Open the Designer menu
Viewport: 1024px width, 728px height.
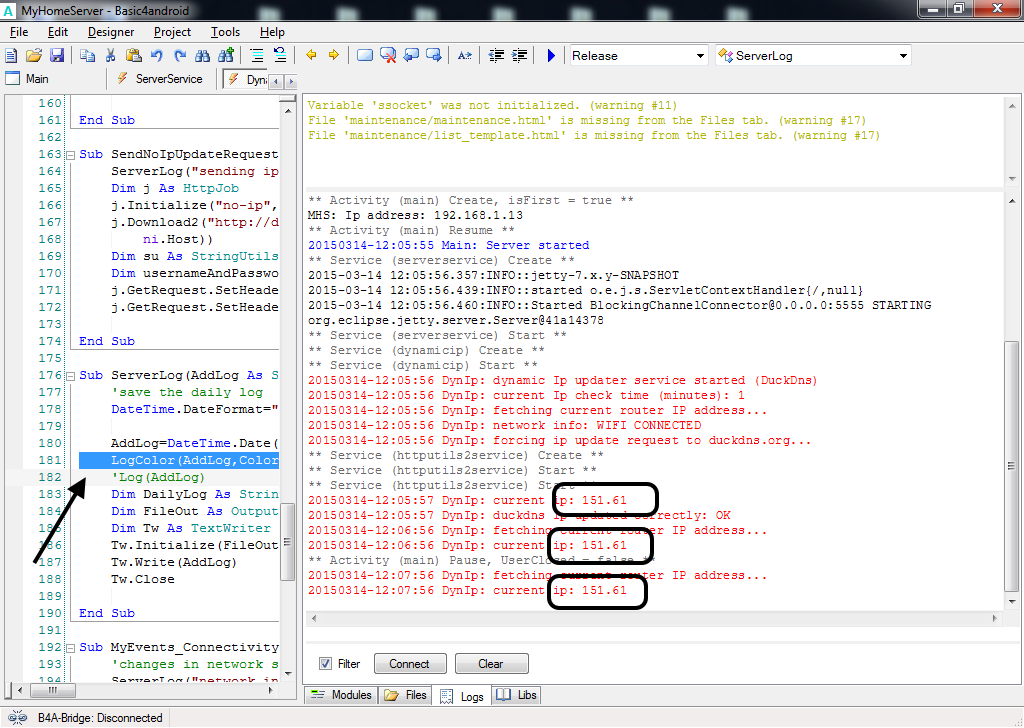110,32
